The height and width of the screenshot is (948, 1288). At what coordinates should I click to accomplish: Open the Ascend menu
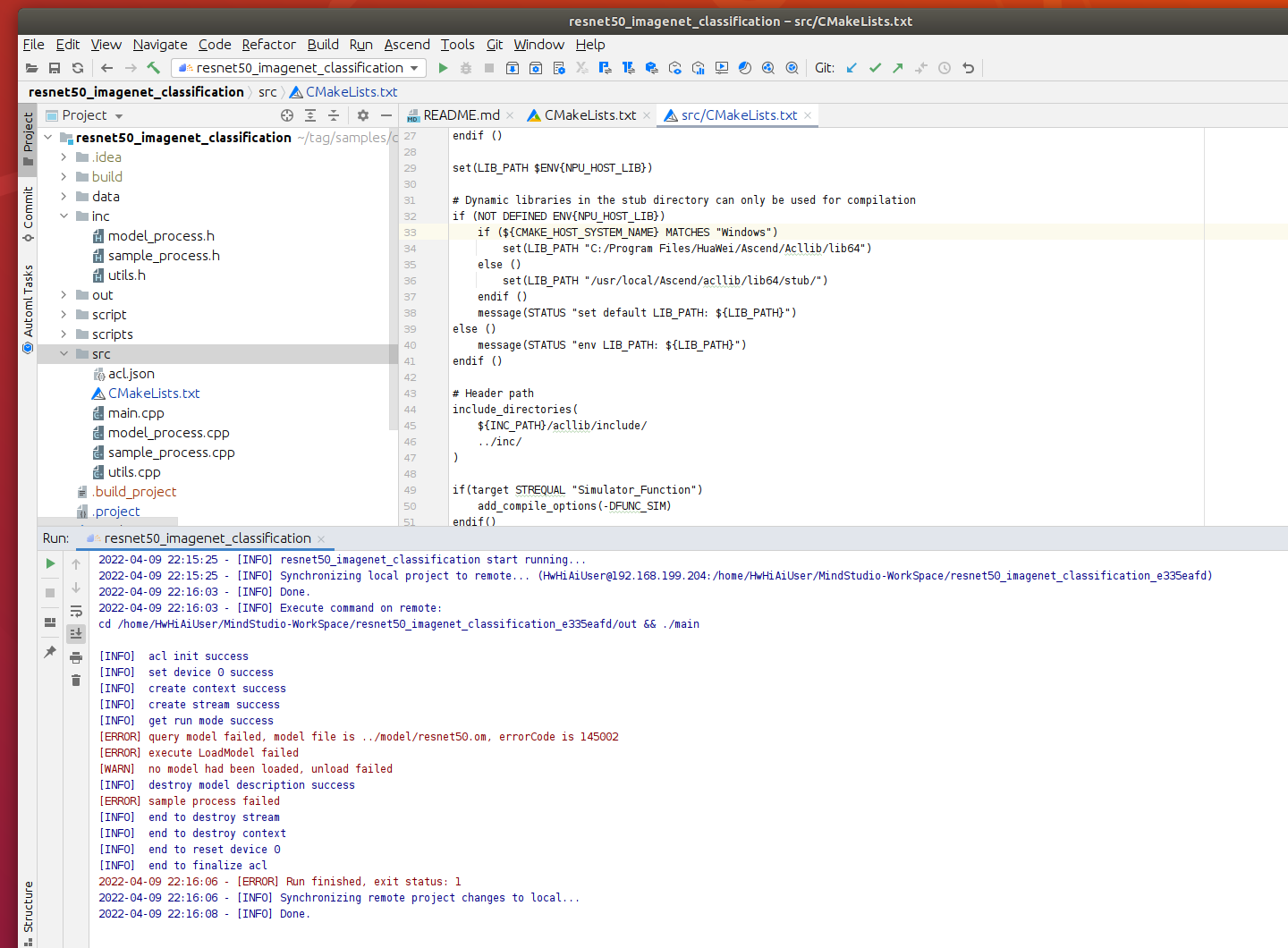(x=407, y=45)
